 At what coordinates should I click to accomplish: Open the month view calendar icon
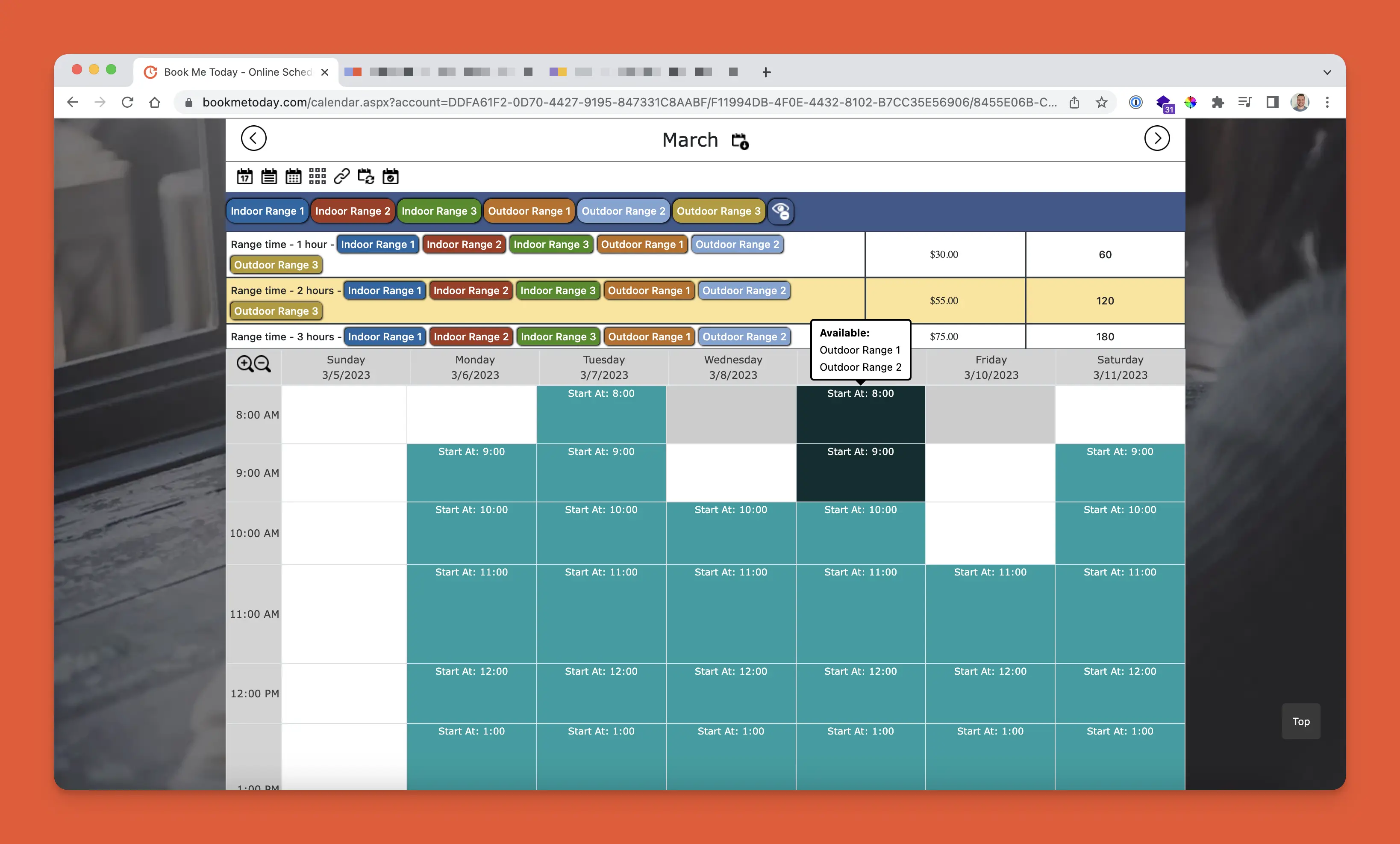tap(293, 177)
